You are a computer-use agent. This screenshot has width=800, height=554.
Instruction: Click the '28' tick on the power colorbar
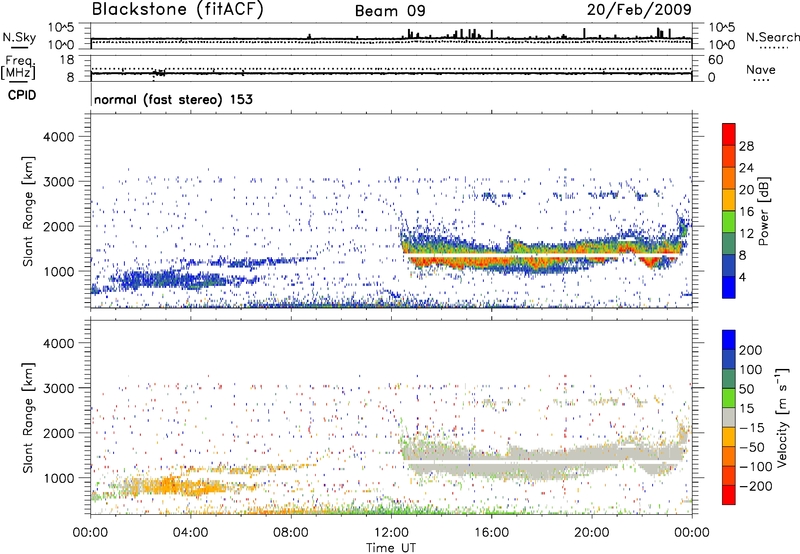click(x=746, y=146)
